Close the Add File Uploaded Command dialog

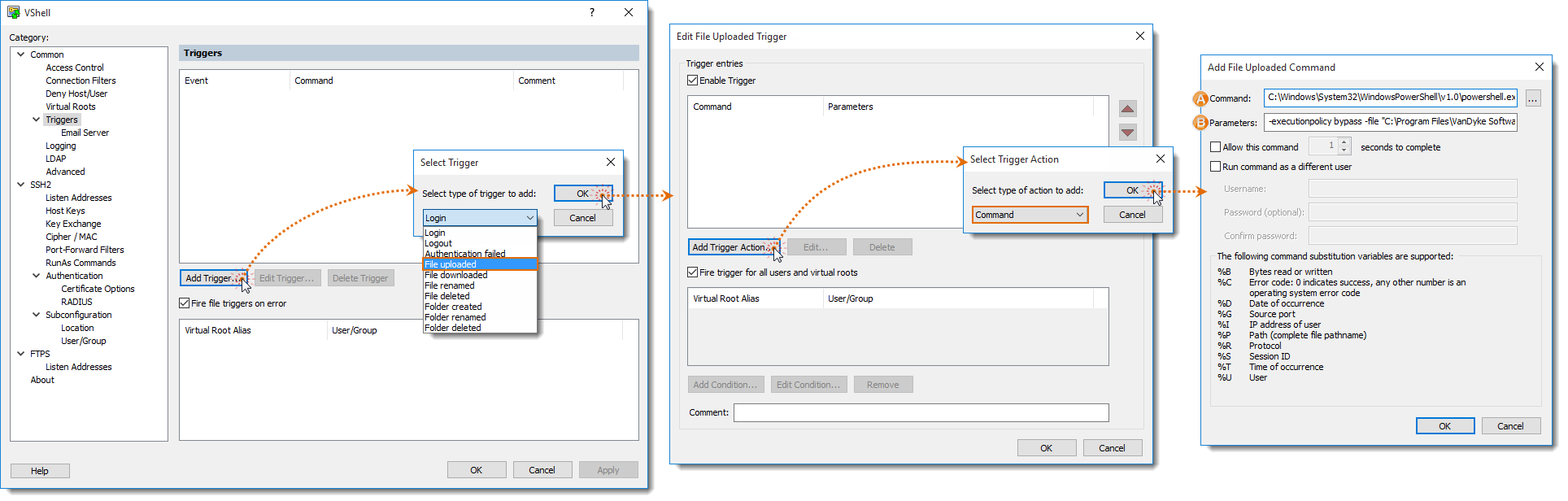click(1539, 67)
